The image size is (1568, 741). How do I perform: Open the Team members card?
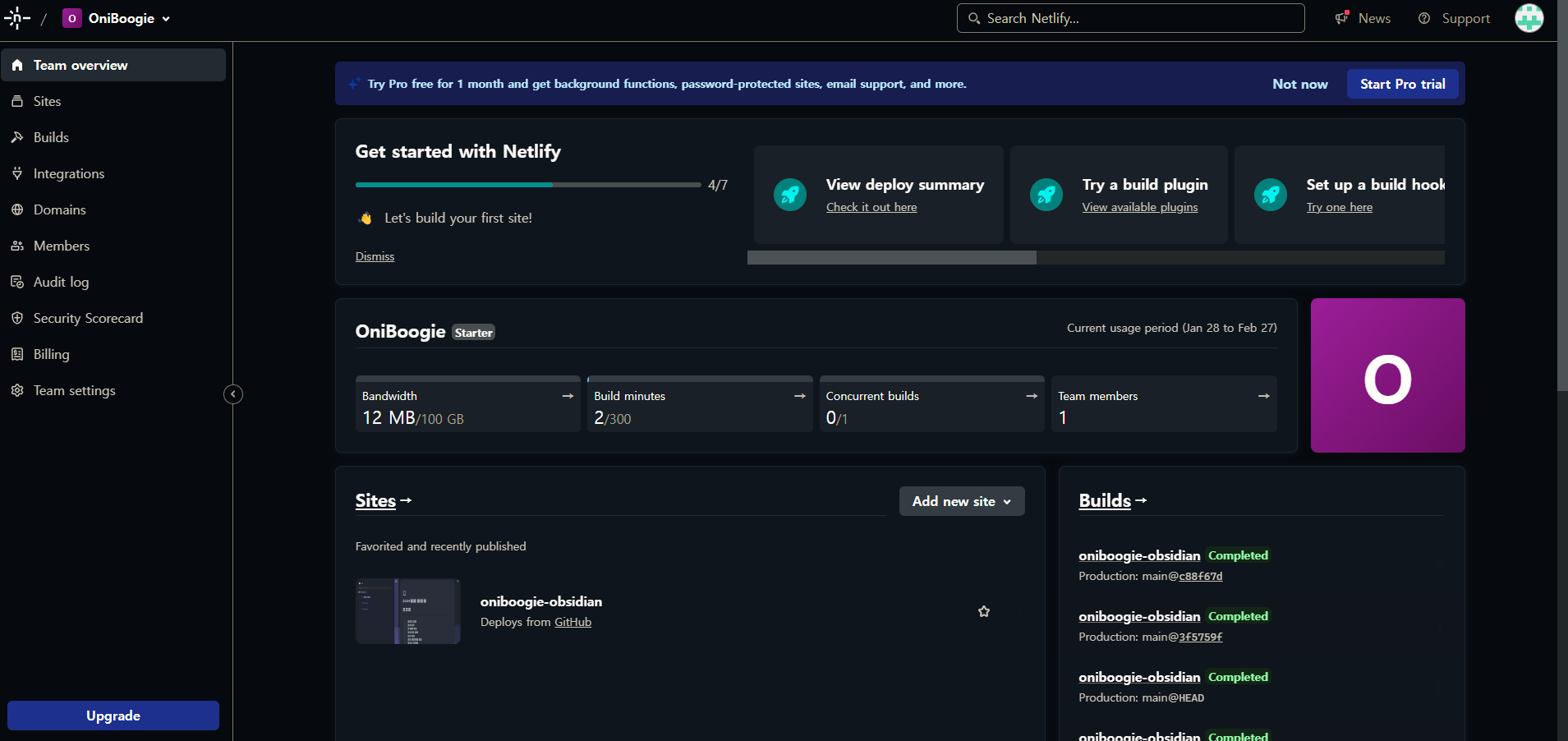1164,404
